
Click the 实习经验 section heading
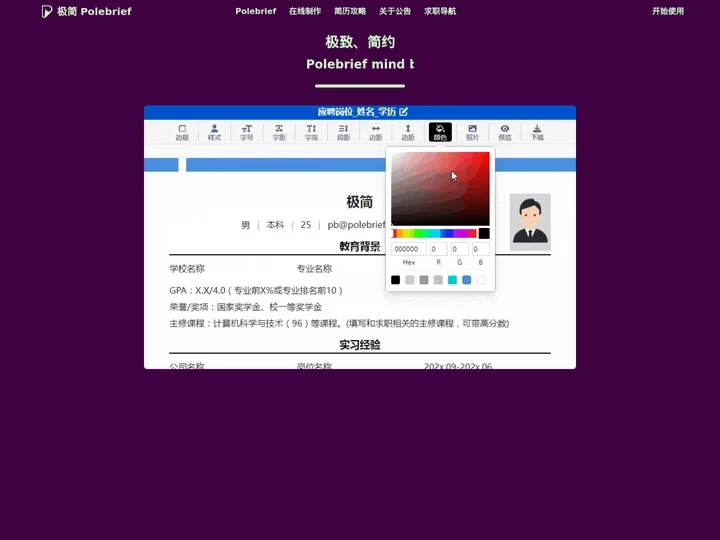tap(360, 345)
